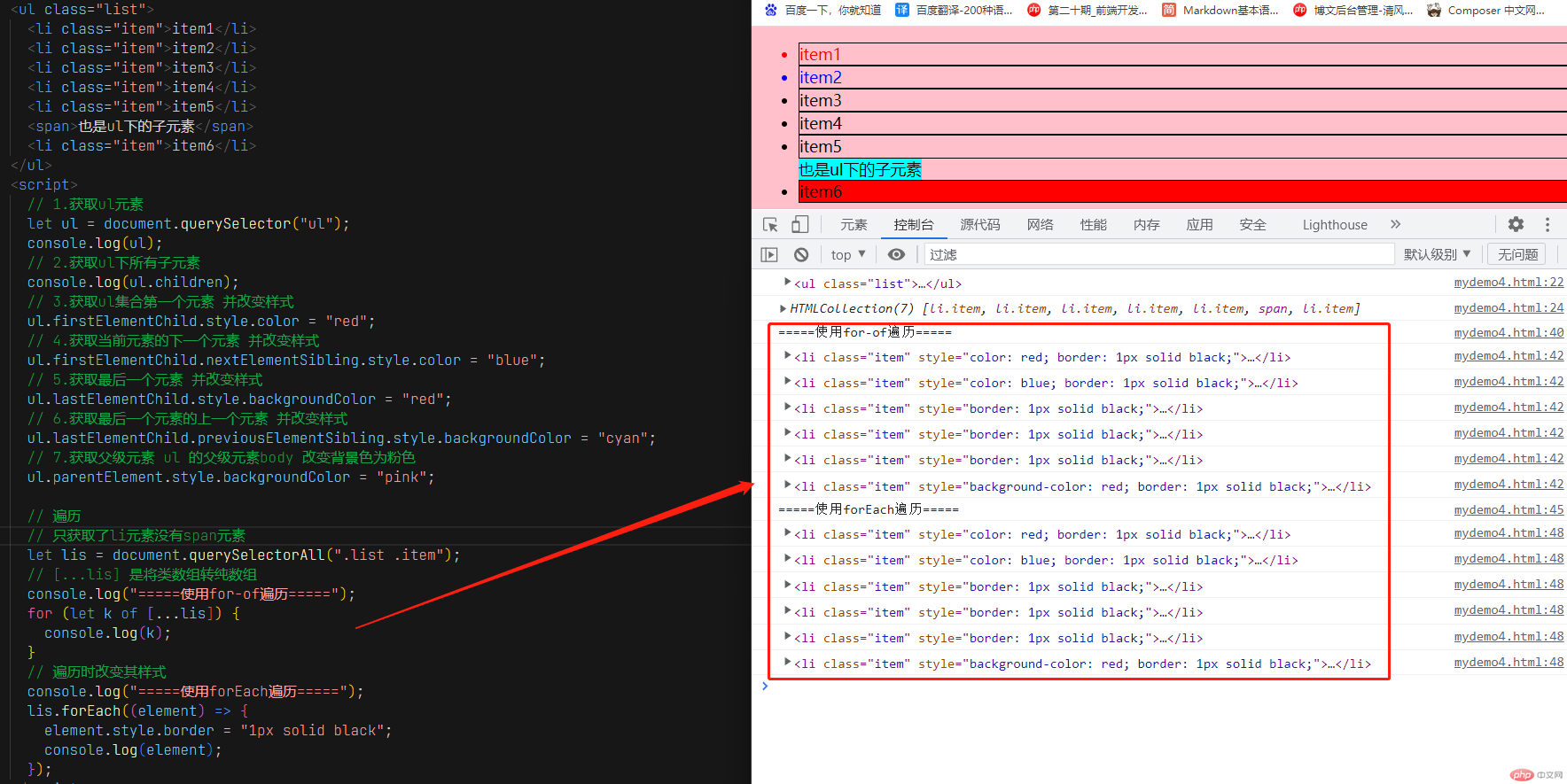
Task: Switch to the 元素 tab
Action: 854,225
